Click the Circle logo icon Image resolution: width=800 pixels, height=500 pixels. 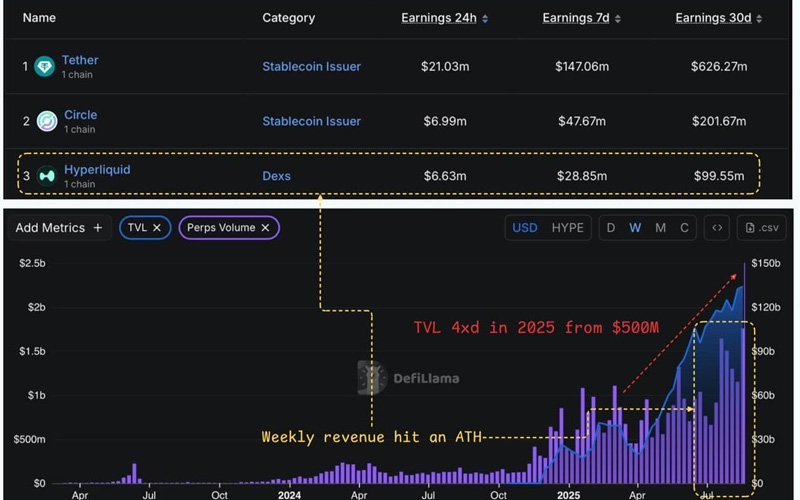tap(47, 121)
